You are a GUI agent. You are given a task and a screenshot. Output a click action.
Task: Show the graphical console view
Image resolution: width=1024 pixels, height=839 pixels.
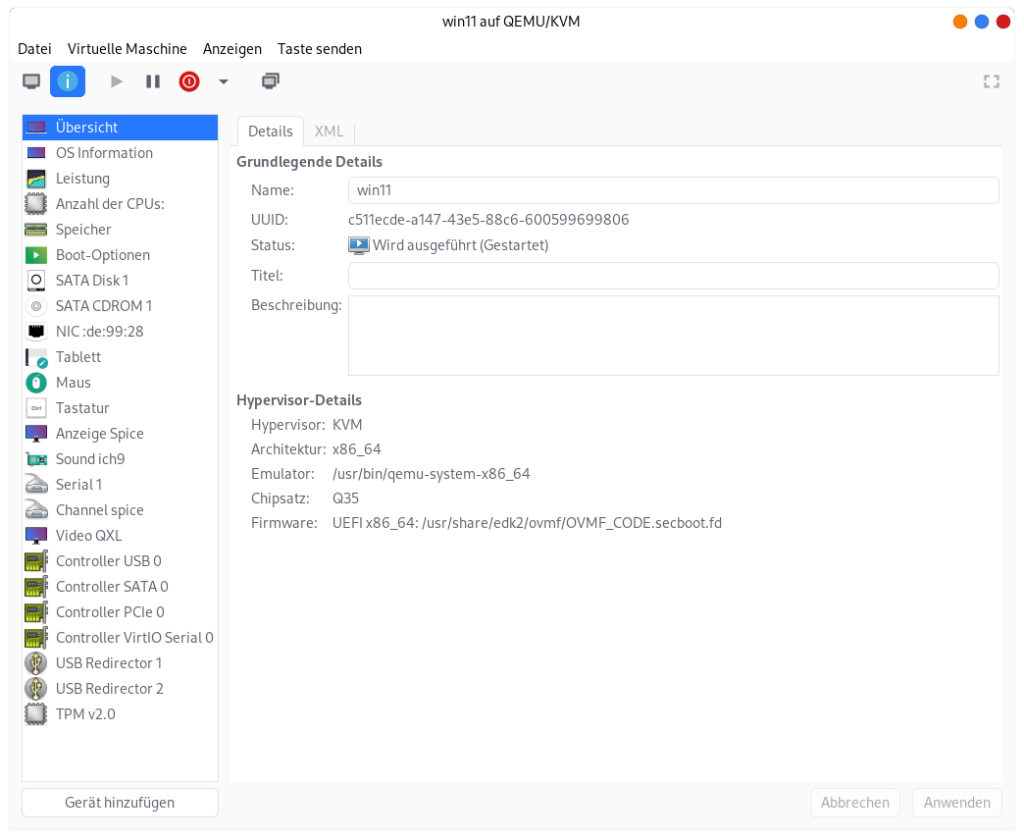point(31,82)
